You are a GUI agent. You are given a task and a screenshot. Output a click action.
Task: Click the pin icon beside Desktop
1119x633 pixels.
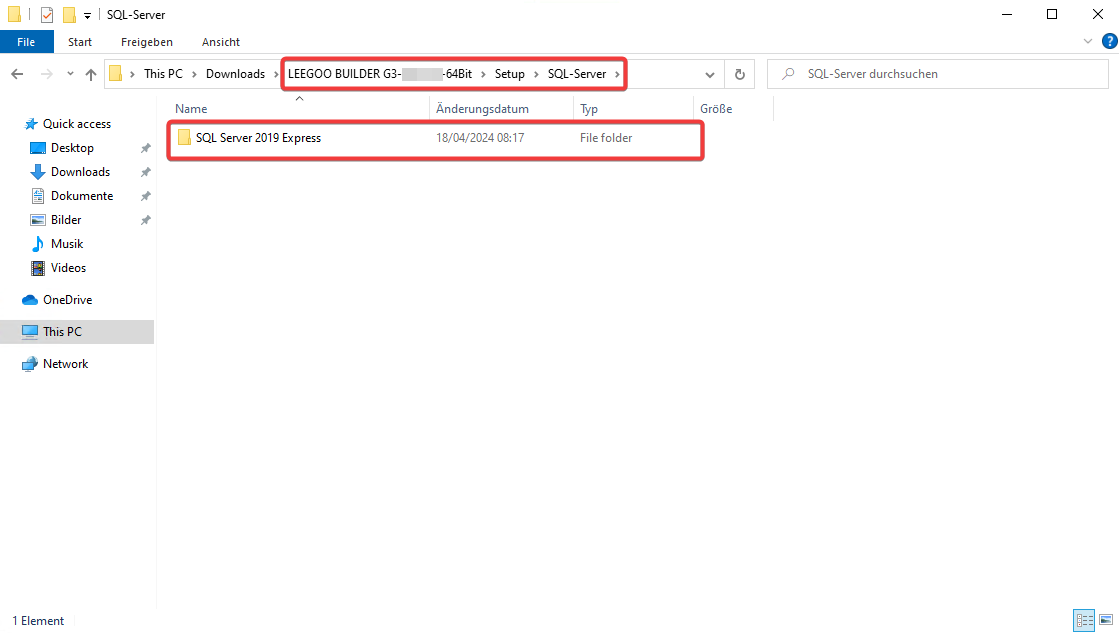pyautogui.click(x=146, y=148)
